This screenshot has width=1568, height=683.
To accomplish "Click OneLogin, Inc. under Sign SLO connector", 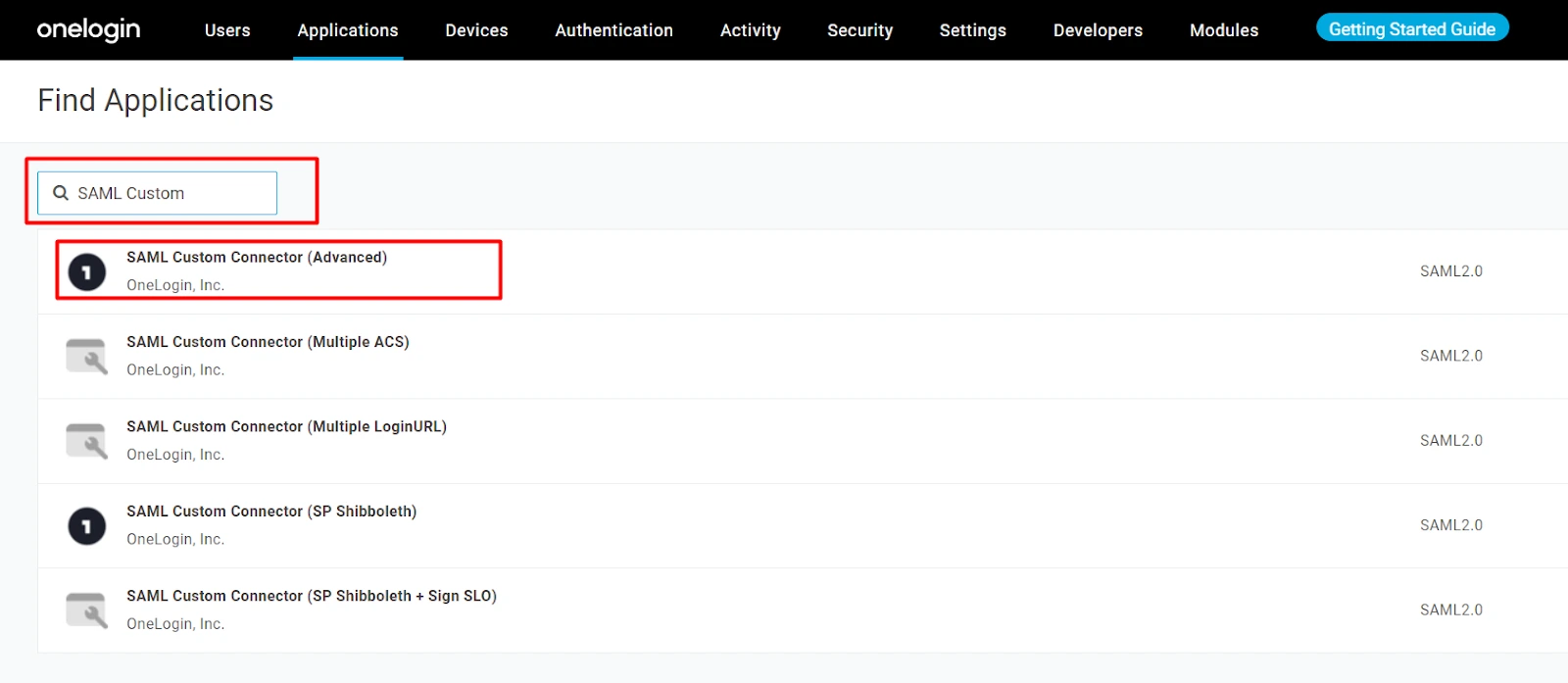I will [x=175, y=624].
